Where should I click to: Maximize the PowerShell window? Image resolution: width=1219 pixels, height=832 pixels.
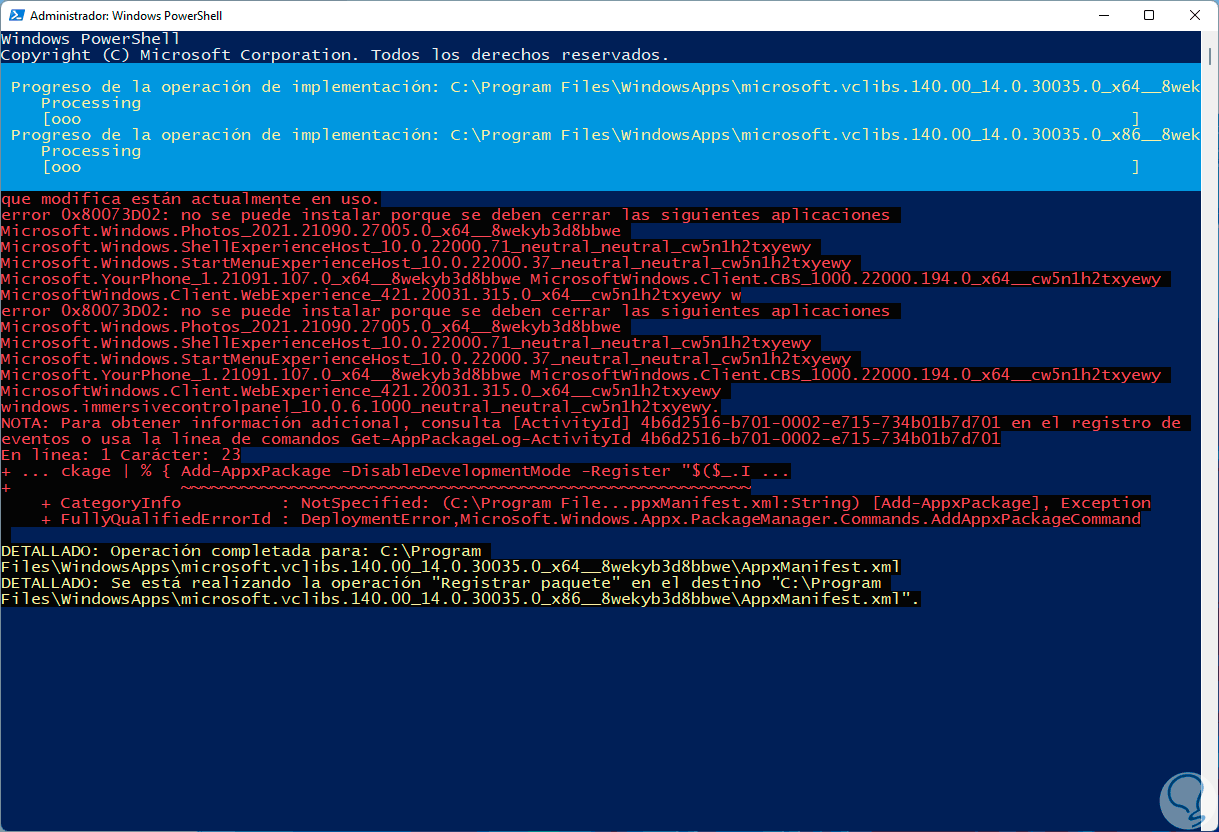1149,16
